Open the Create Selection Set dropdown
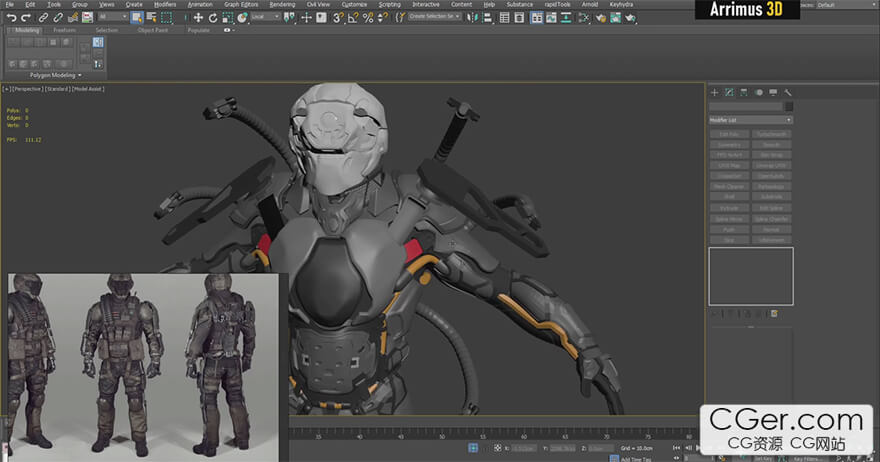 pos(434,17)
